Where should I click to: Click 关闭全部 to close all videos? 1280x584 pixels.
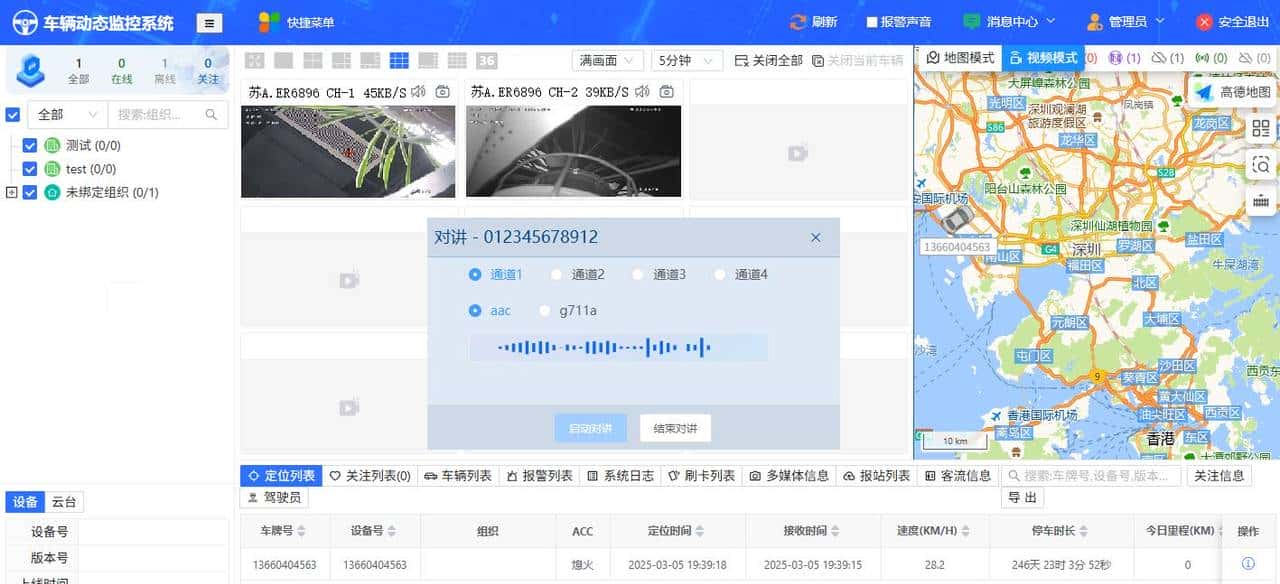tap(775, 60)
